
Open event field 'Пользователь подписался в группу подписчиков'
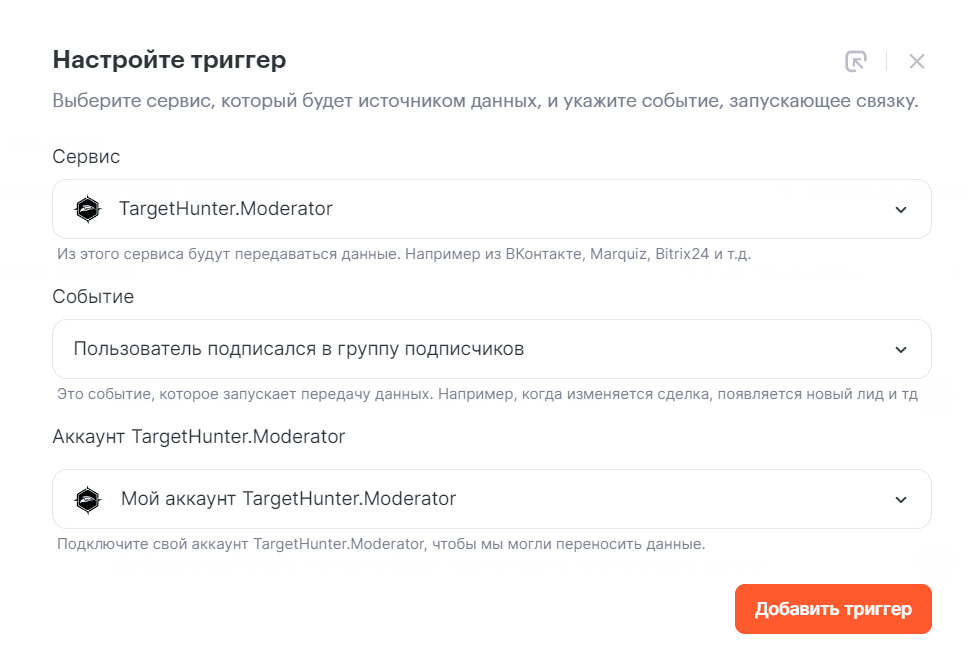point(299,349)
